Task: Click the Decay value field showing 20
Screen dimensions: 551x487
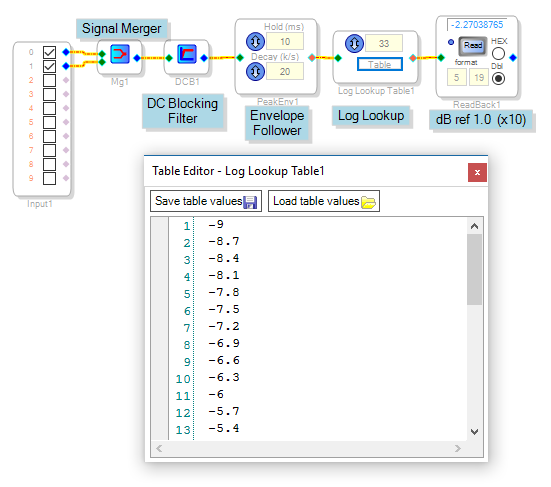Action: coord(285,72)
